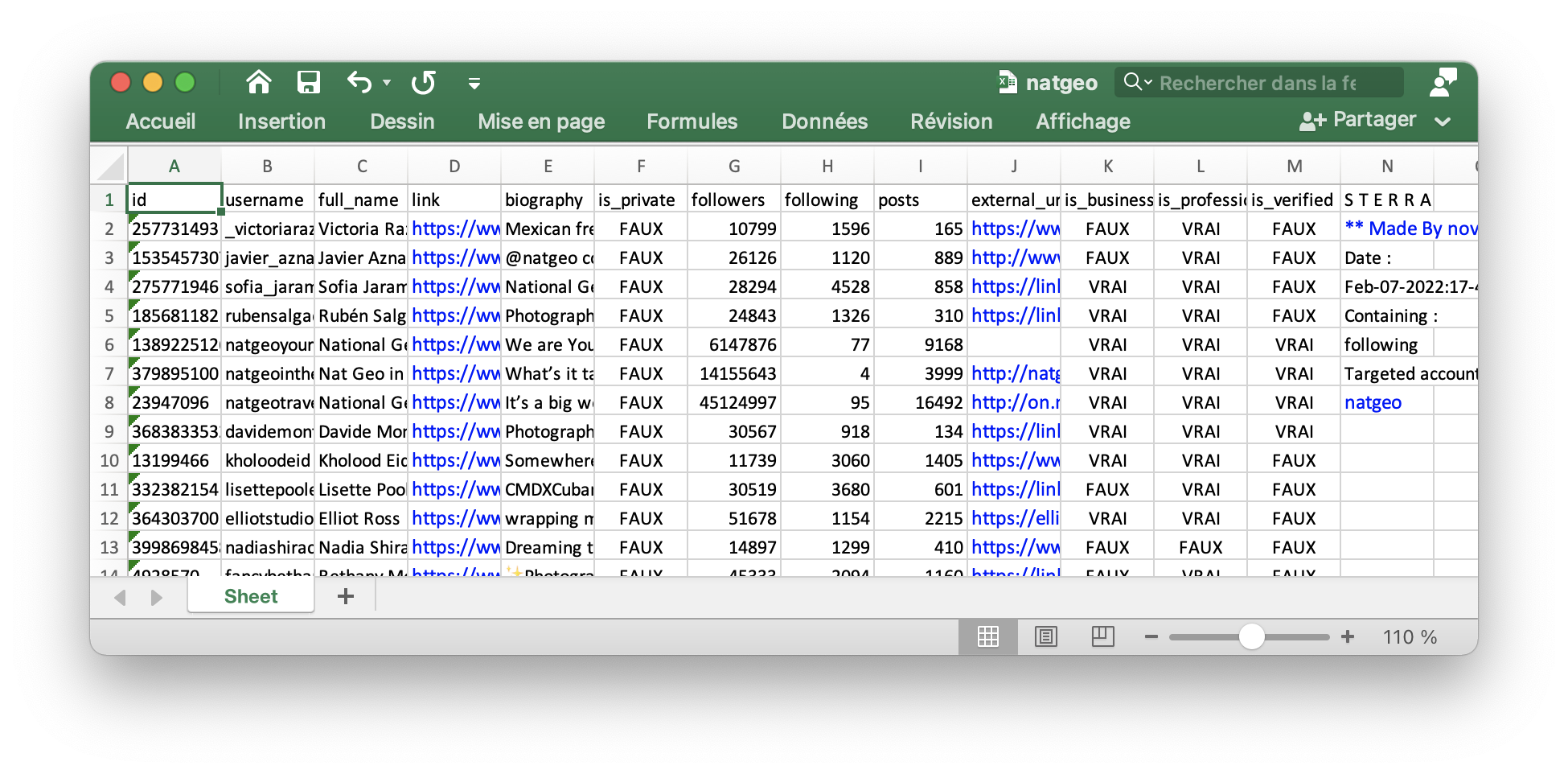Switch to Page Break Preview view

click(1102, 636)
